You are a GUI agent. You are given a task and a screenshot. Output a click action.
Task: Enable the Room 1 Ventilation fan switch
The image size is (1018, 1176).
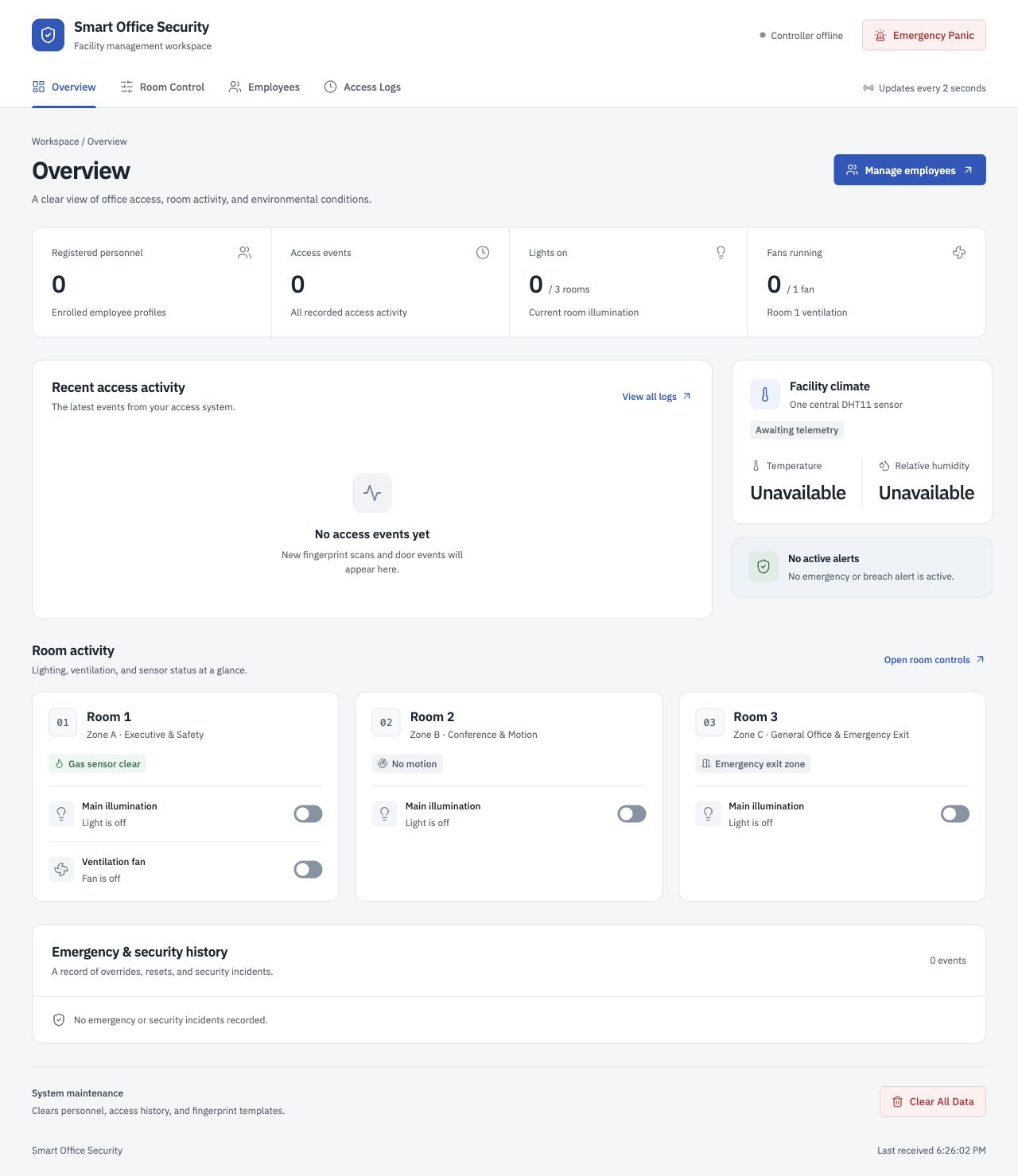[308, 870]
